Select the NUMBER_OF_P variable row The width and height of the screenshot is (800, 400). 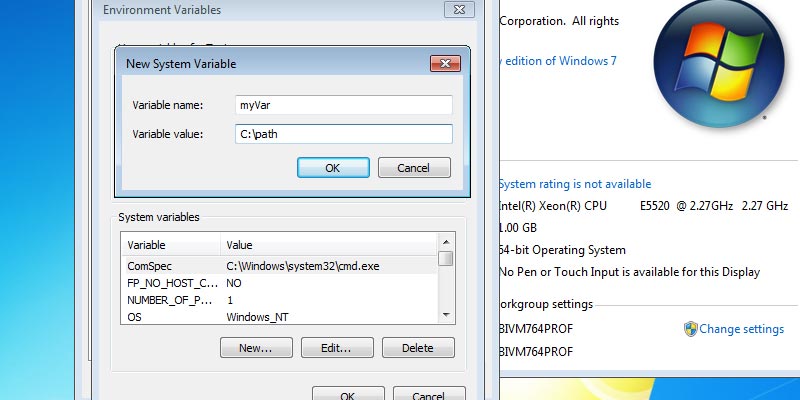(280, 300)
